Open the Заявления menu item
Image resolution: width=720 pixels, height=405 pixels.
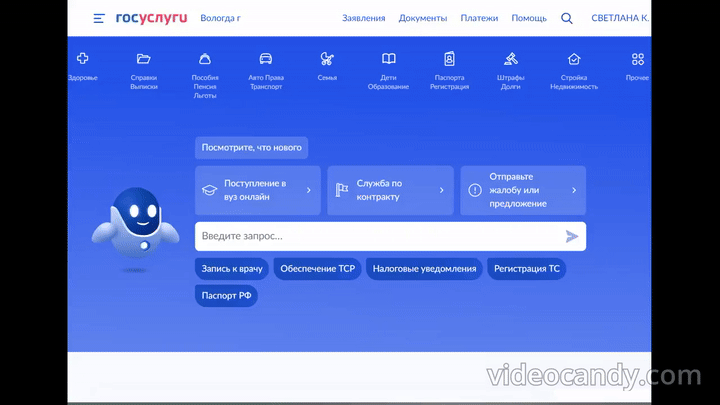(363, 18)
